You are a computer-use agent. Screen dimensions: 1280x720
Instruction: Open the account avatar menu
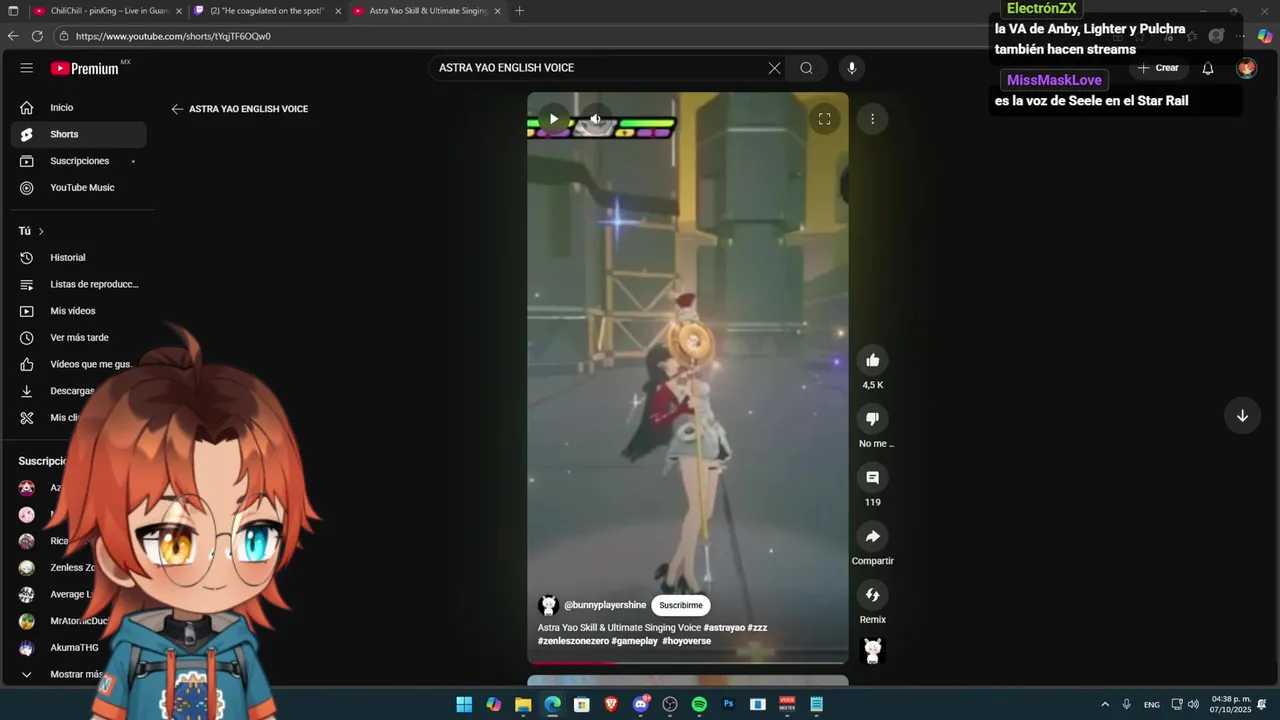[1246, 68]
